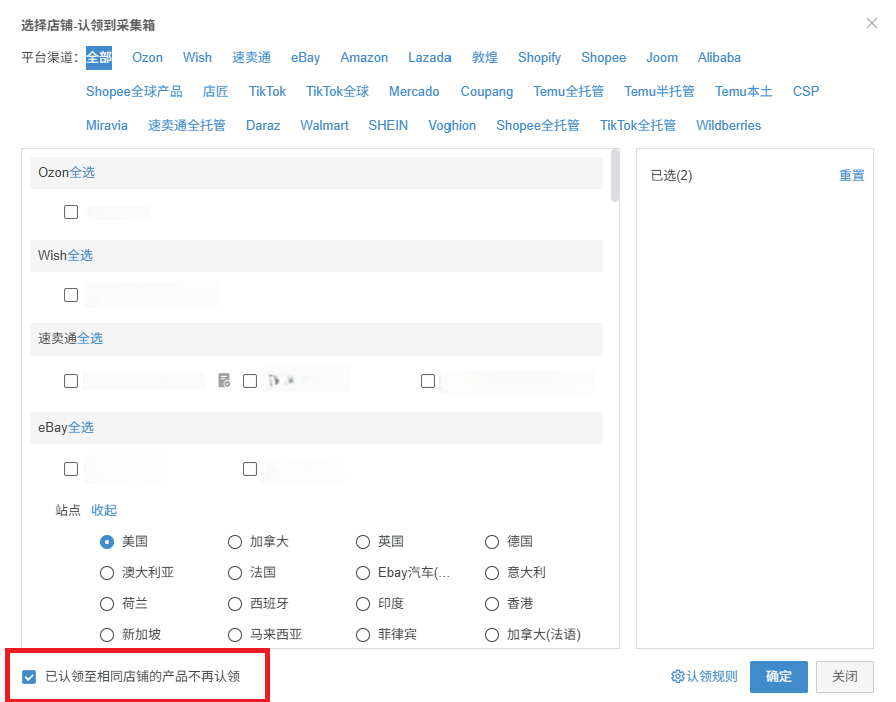
Task: Open the Amazon platform channel
Action: click(x=364, y=57)
